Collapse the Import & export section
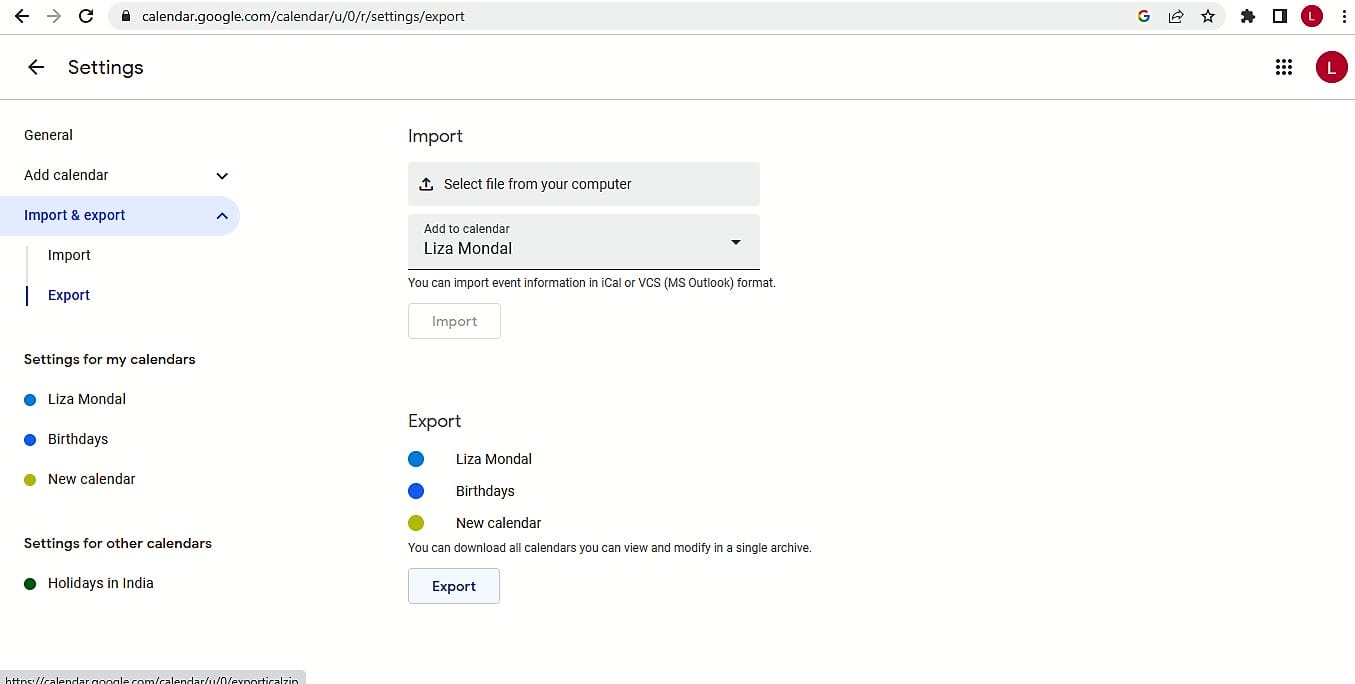Image resolution: width=1355 pixels, height=684 pixels. tap(221, 215)
